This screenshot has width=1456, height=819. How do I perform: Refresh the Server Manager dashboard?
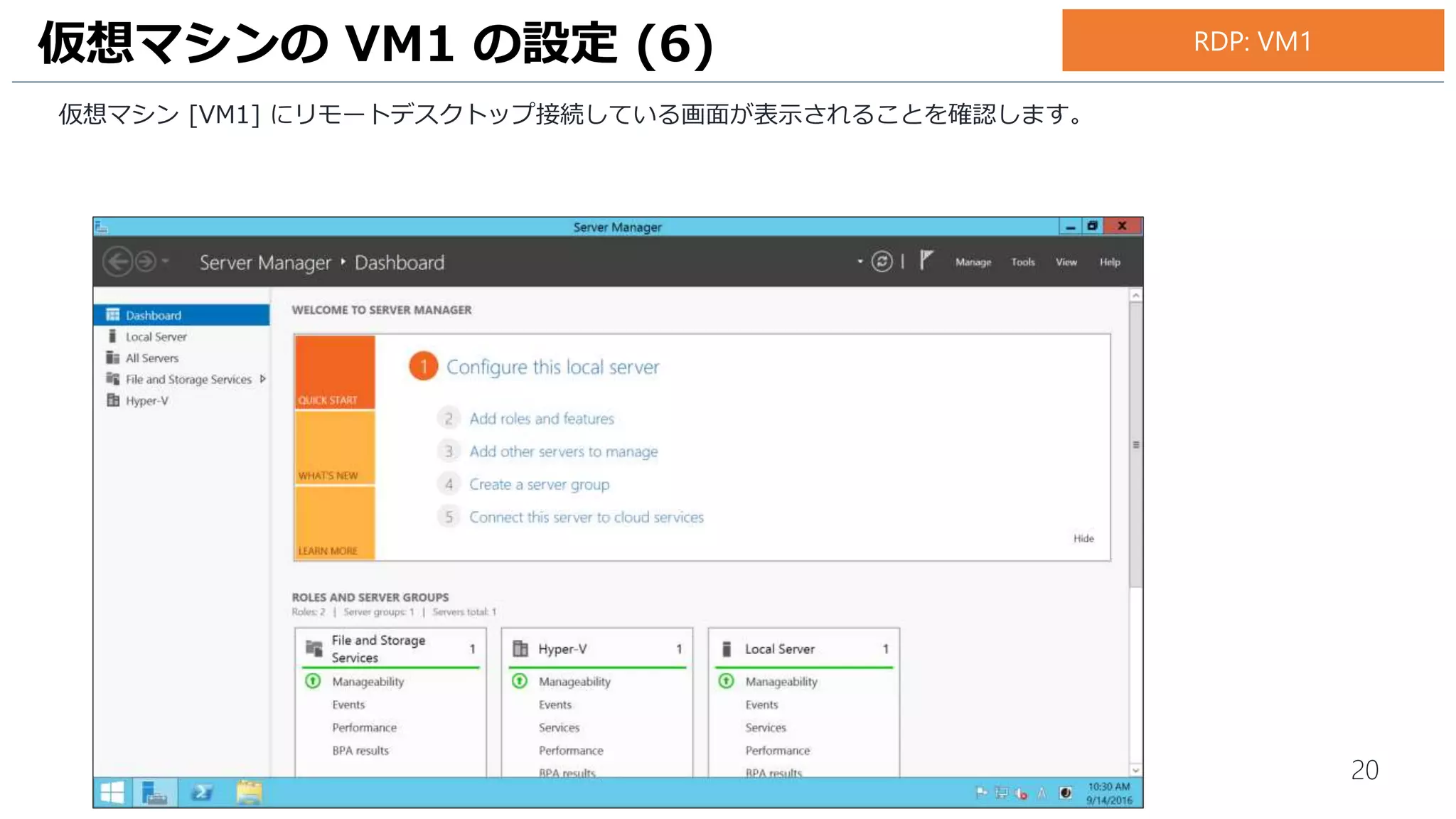(882, 262)
